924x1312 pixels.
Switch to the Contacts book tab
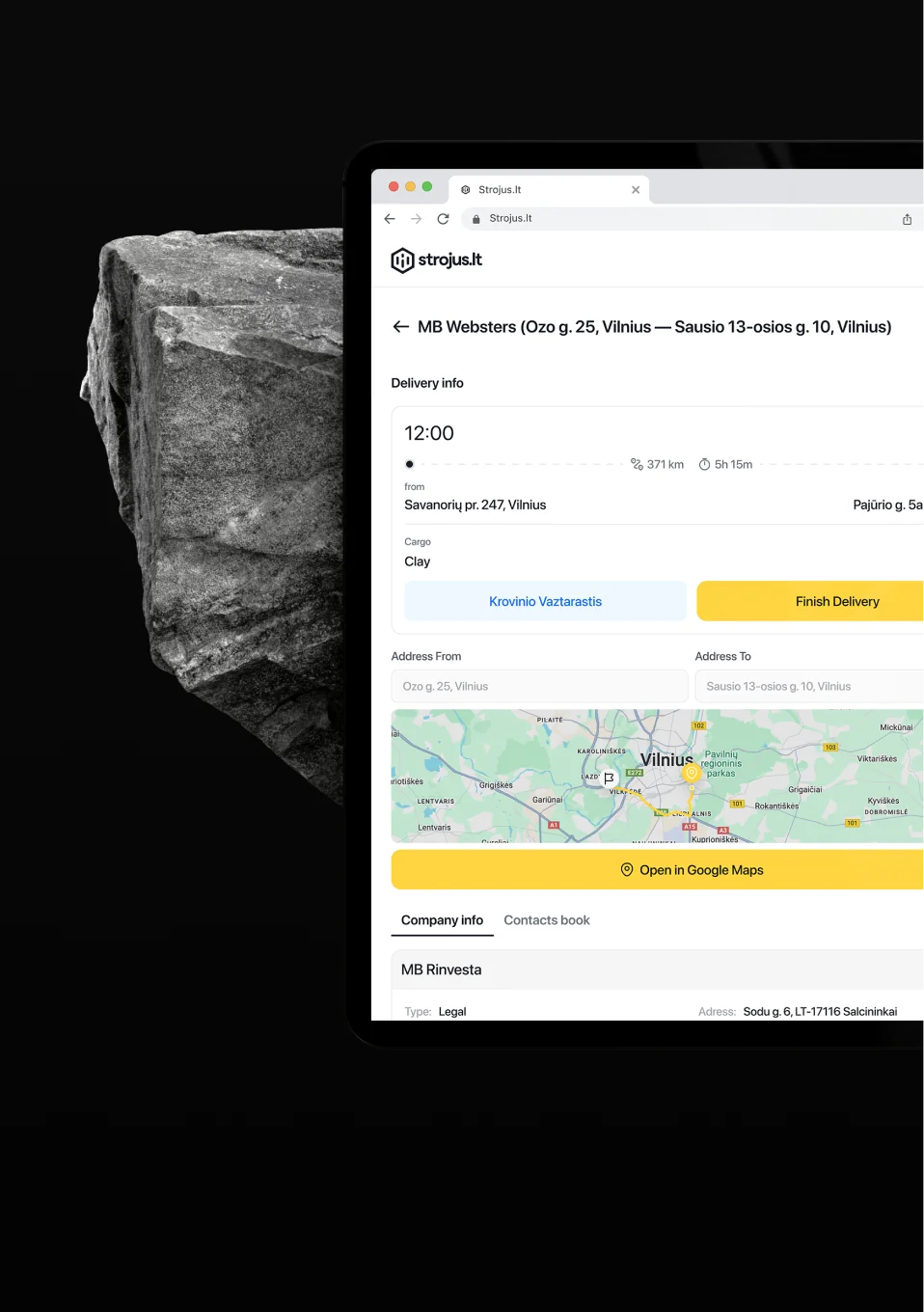(x=547, y=920)
